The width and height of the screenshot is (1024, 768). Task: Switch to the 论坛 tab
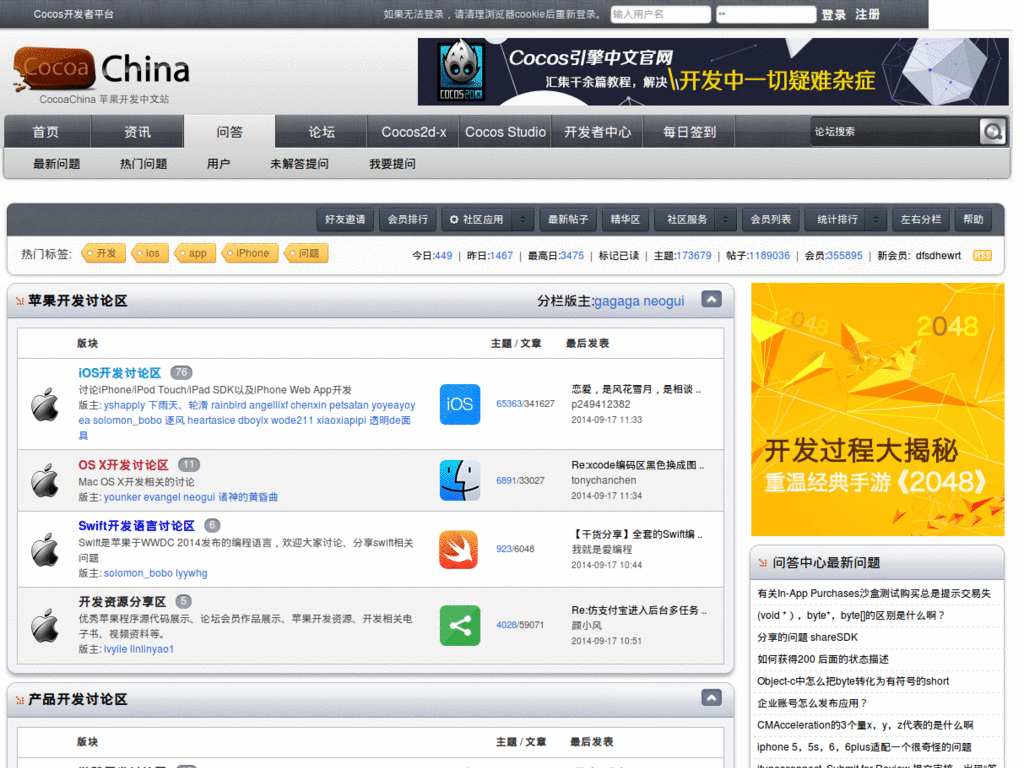click(x=321, y=132)
